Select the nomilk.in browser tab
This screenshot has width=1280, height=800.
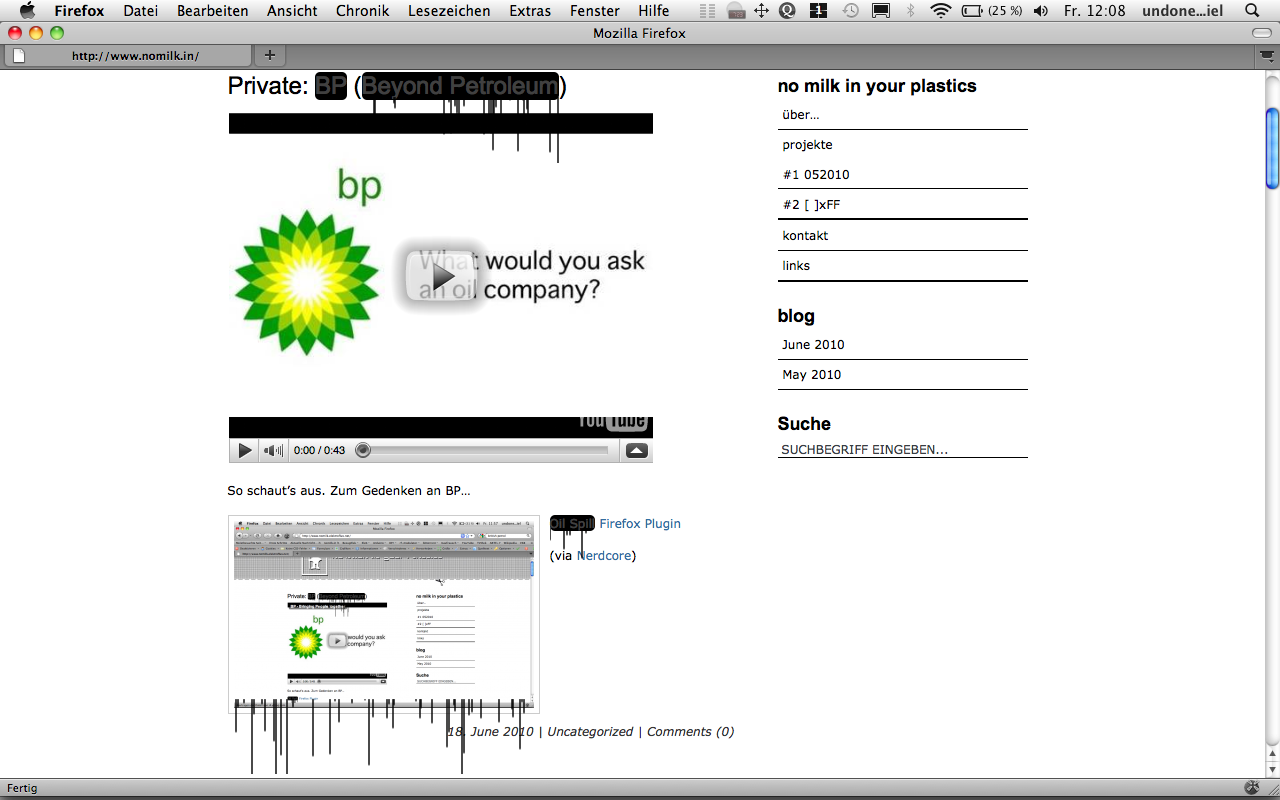coord(128,56)
